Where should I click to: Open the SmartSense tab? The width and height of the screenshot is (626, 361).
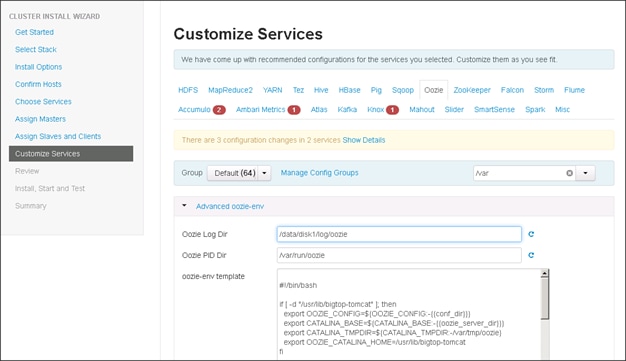pyautogui.click(x=494, y=109)
